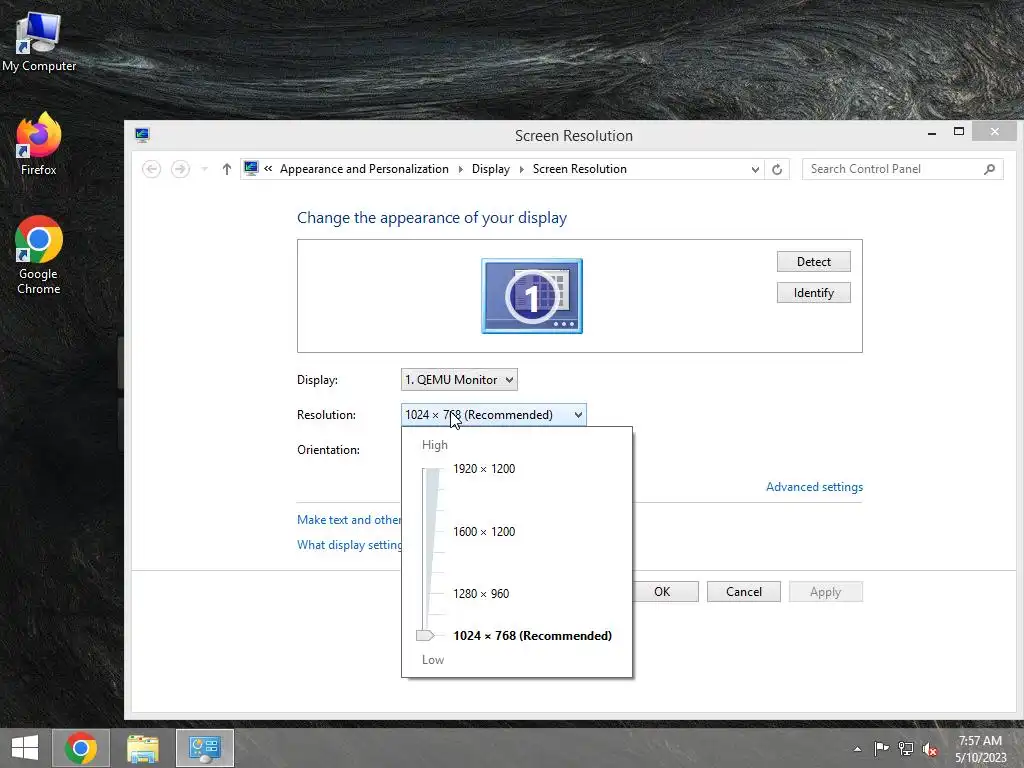
Task: Open Google Chrome desktop shortcut
Action: 39,255
